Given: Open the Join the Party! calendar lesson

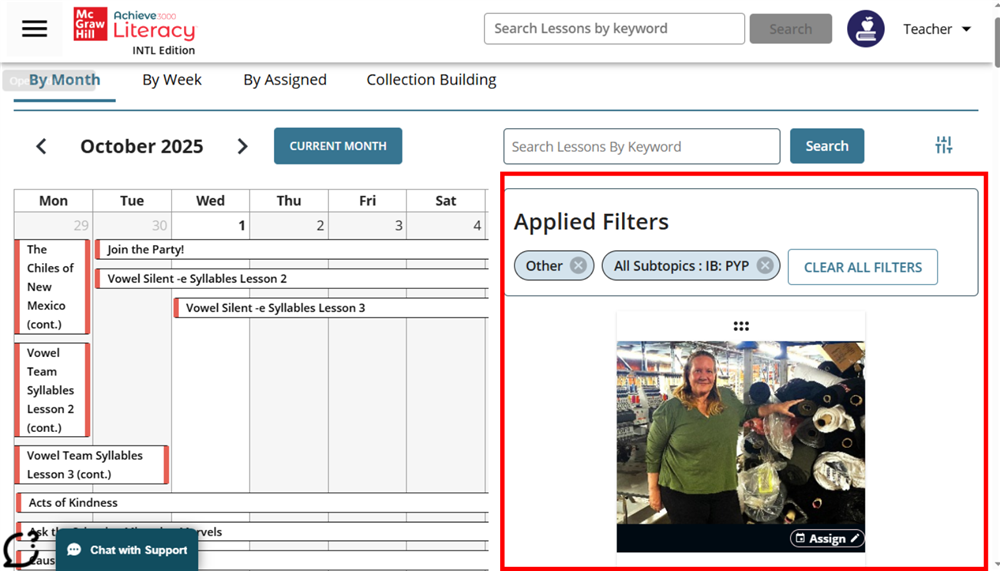Looking at the screenshot, I should (146, 249).
